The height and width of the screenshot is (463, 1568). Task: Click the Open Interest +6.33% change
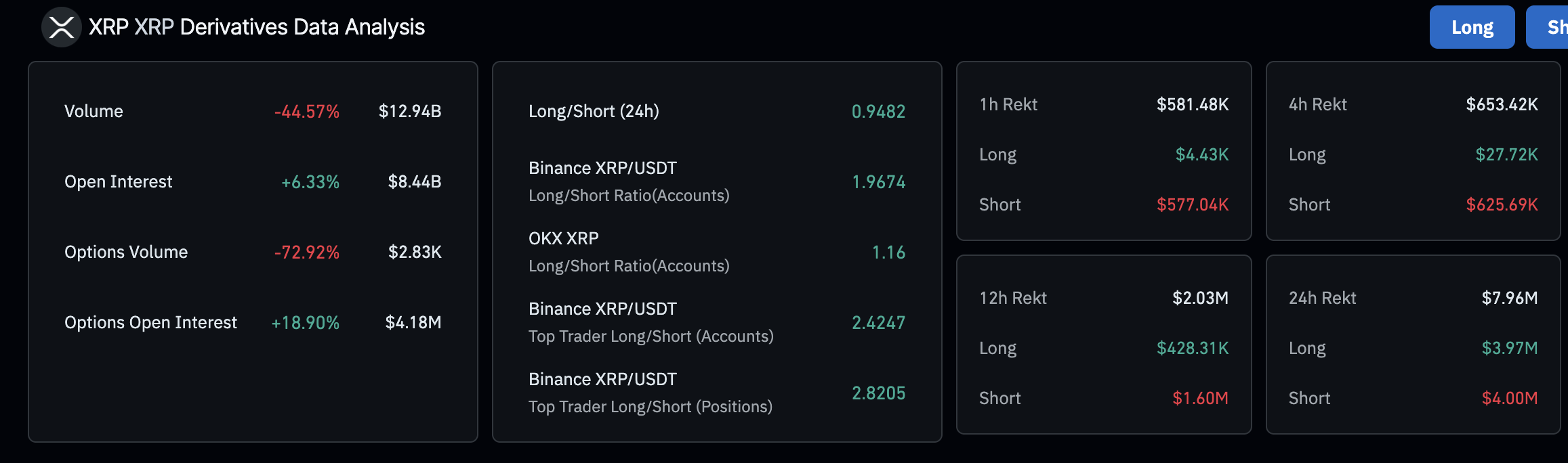point(310,182)
